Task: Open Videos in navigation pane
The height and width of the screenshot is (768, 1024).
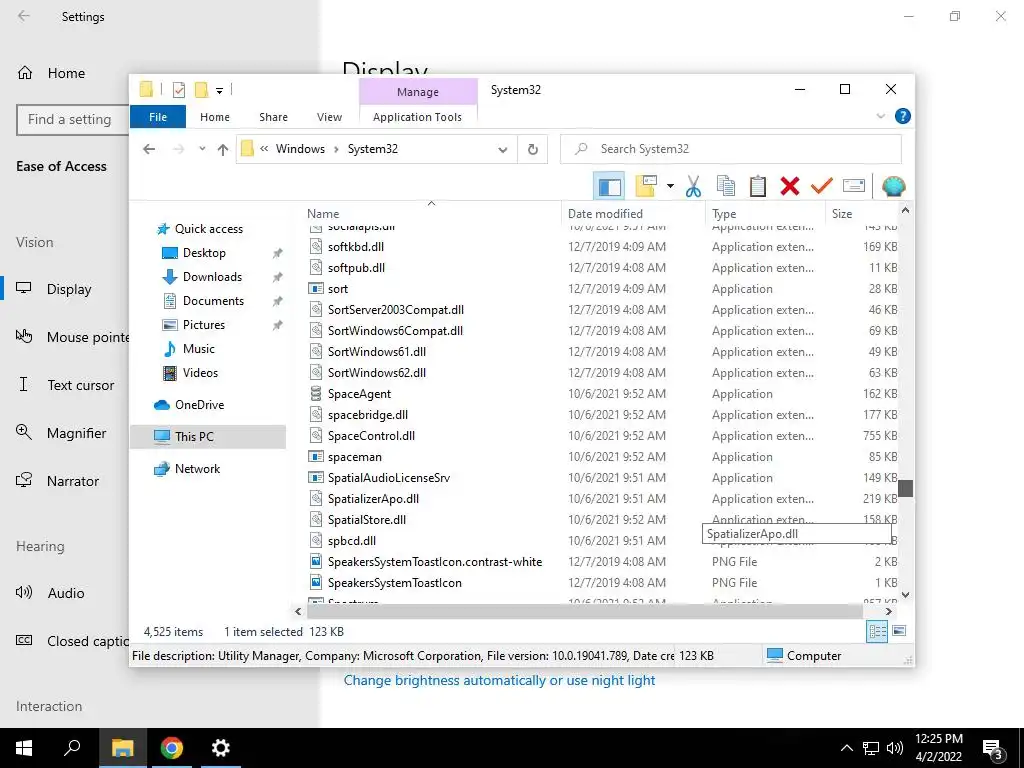Action: coord(200,373)
